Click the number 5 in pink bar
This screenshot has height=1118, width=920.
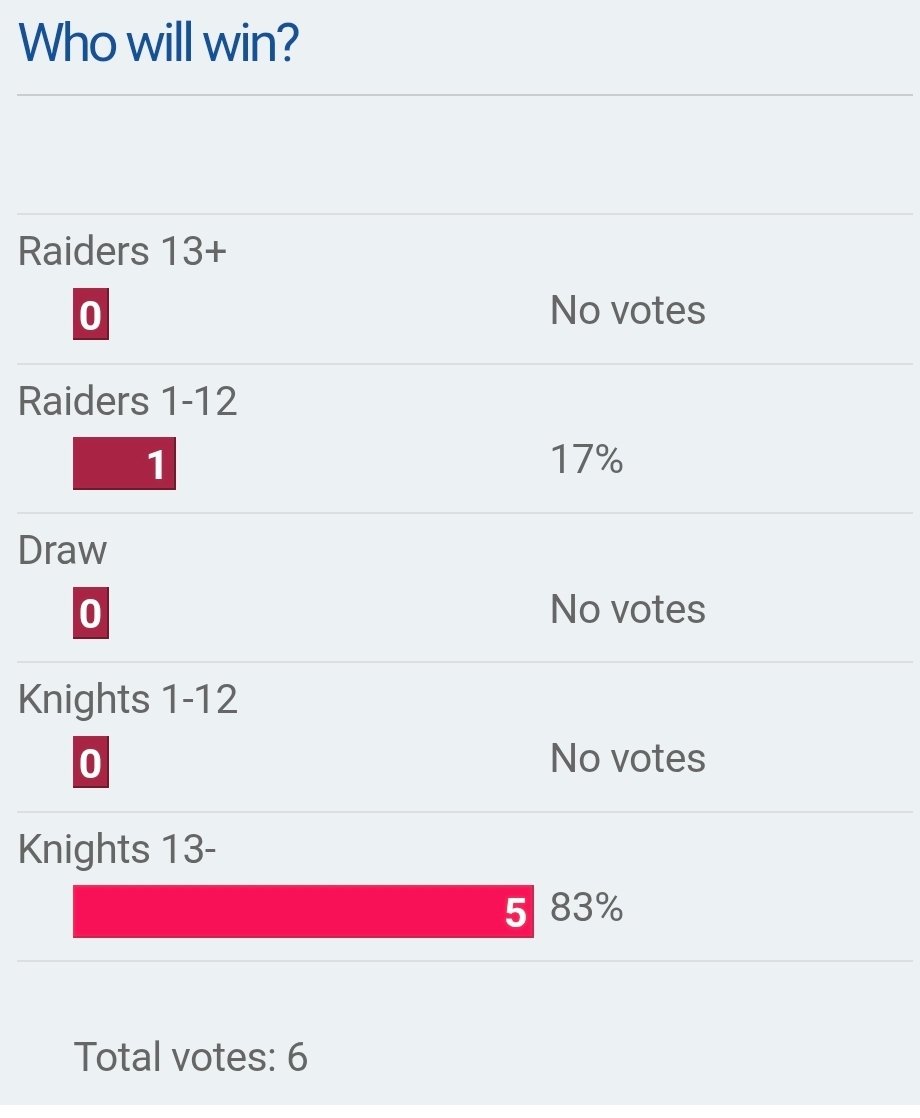coord(516,913)
